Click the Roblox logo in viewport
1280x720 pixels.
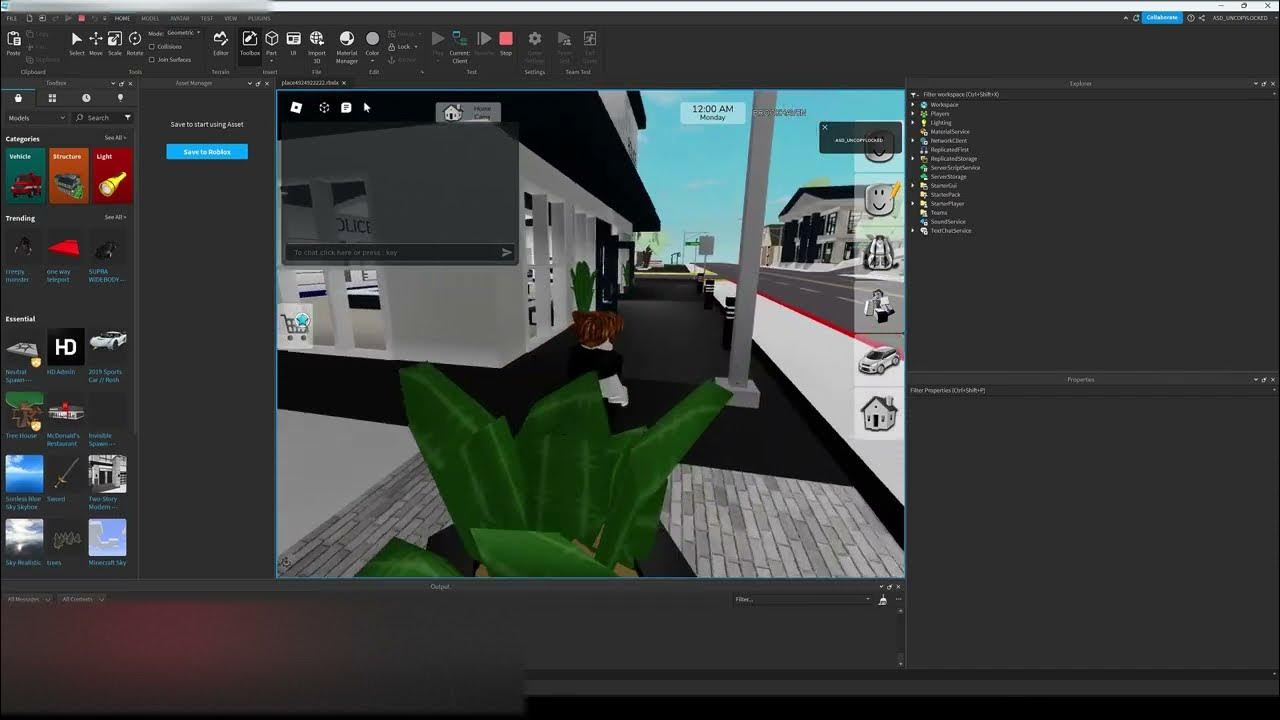click(296, 107)
